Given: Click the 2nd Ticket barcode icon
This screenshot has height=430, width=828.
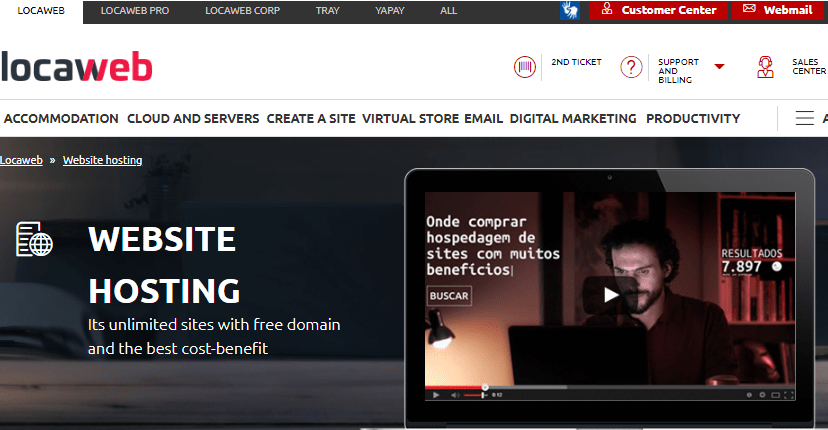Looking at the screenshot, I should [x=525, y=67].
